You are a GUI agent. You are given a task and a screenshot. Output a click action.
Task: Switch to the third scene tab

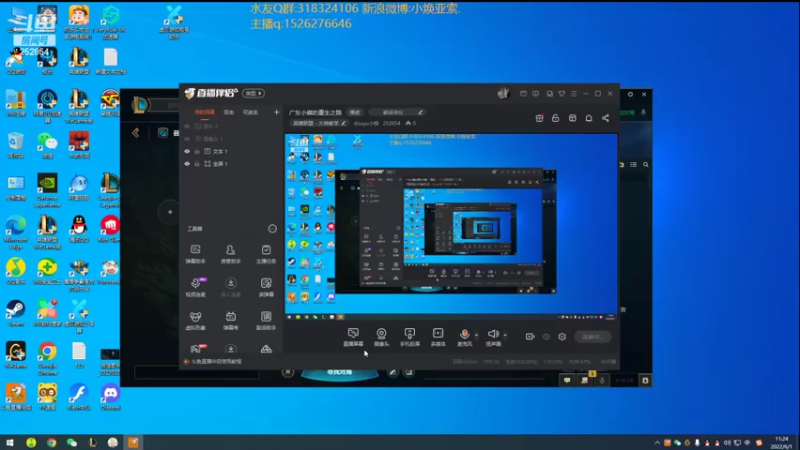pos(250,112)
